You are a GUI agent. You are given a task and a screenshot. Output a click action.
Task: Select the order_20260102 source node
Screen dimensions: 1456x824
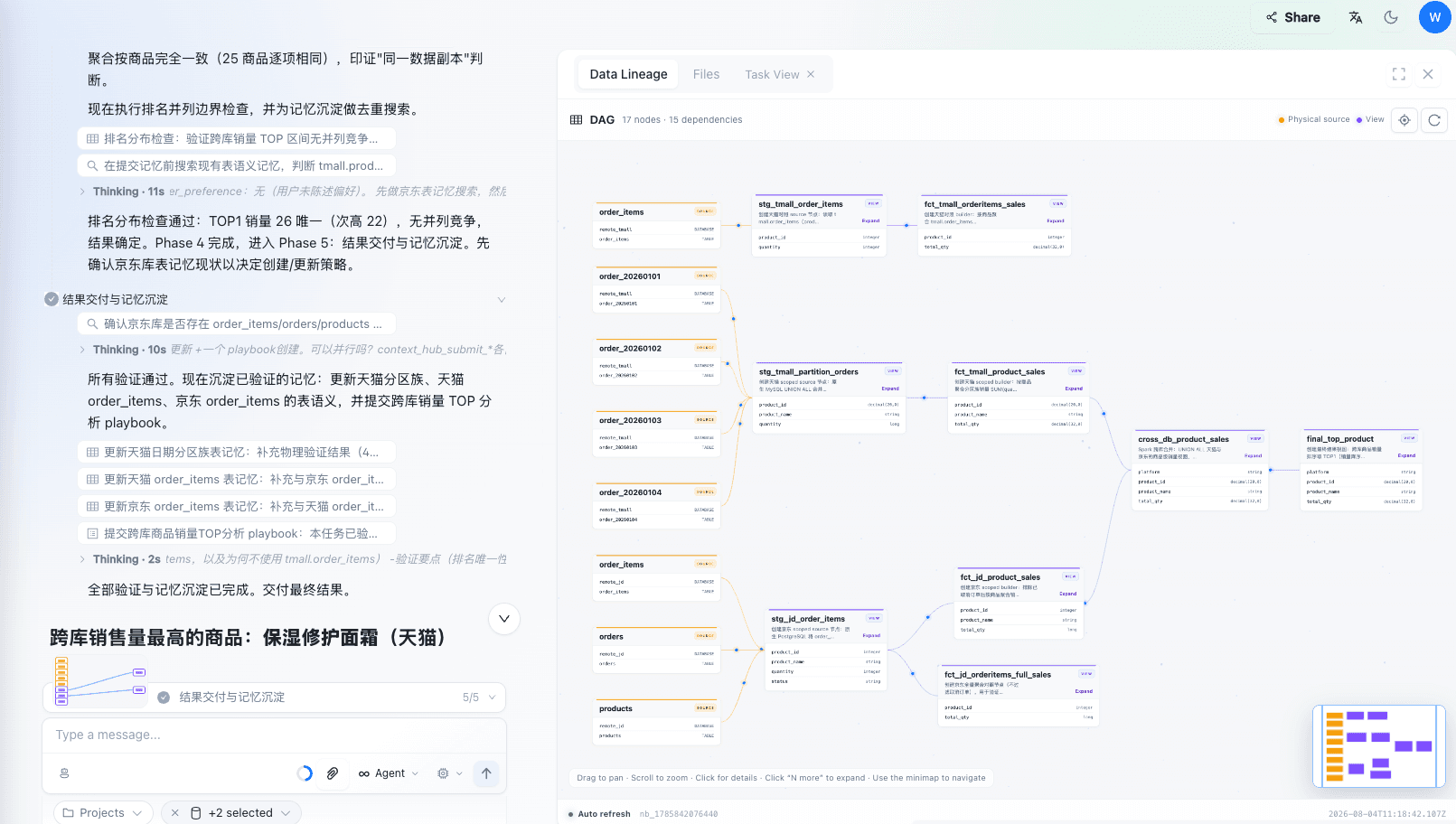656,361
